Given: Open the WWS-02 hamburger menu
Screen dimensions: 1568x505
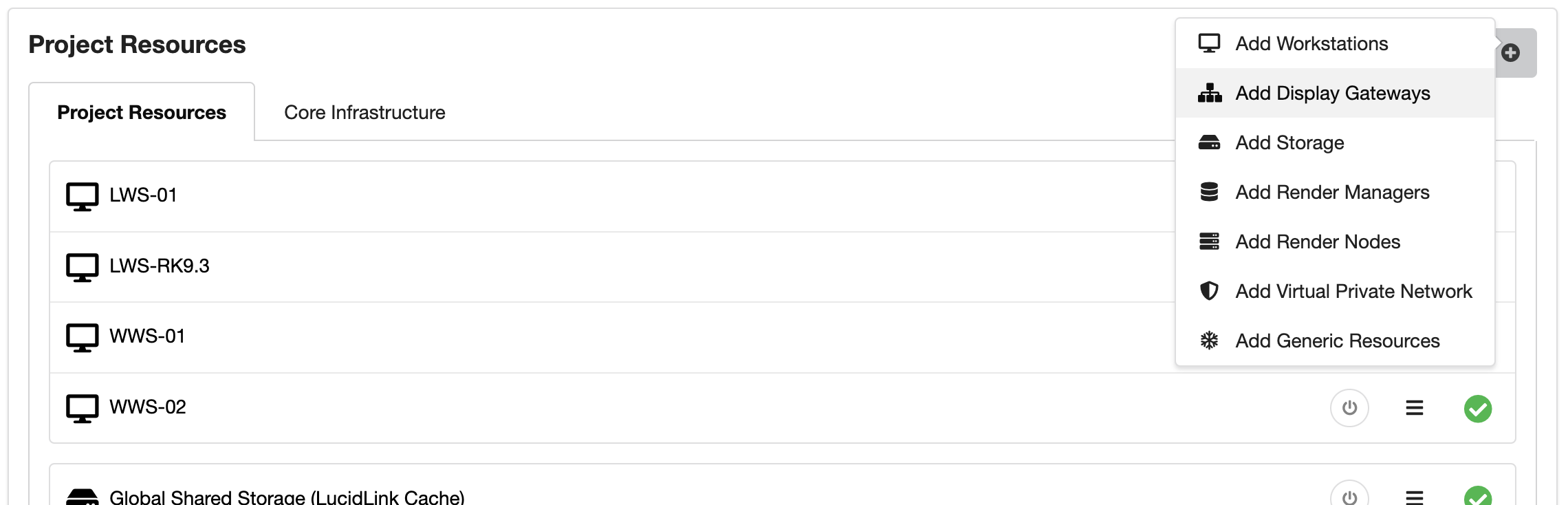Looking at the screenshot, I should (x=1414, y=408).
